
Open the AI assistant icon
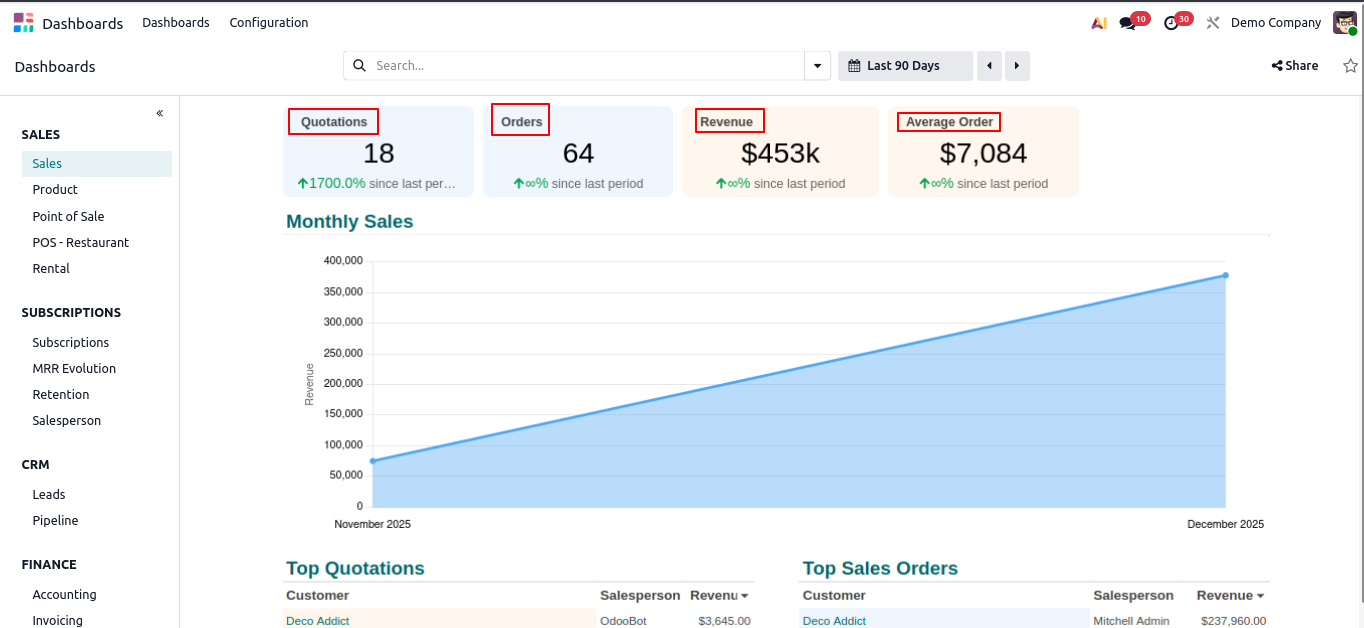(x=1098, y=23)
